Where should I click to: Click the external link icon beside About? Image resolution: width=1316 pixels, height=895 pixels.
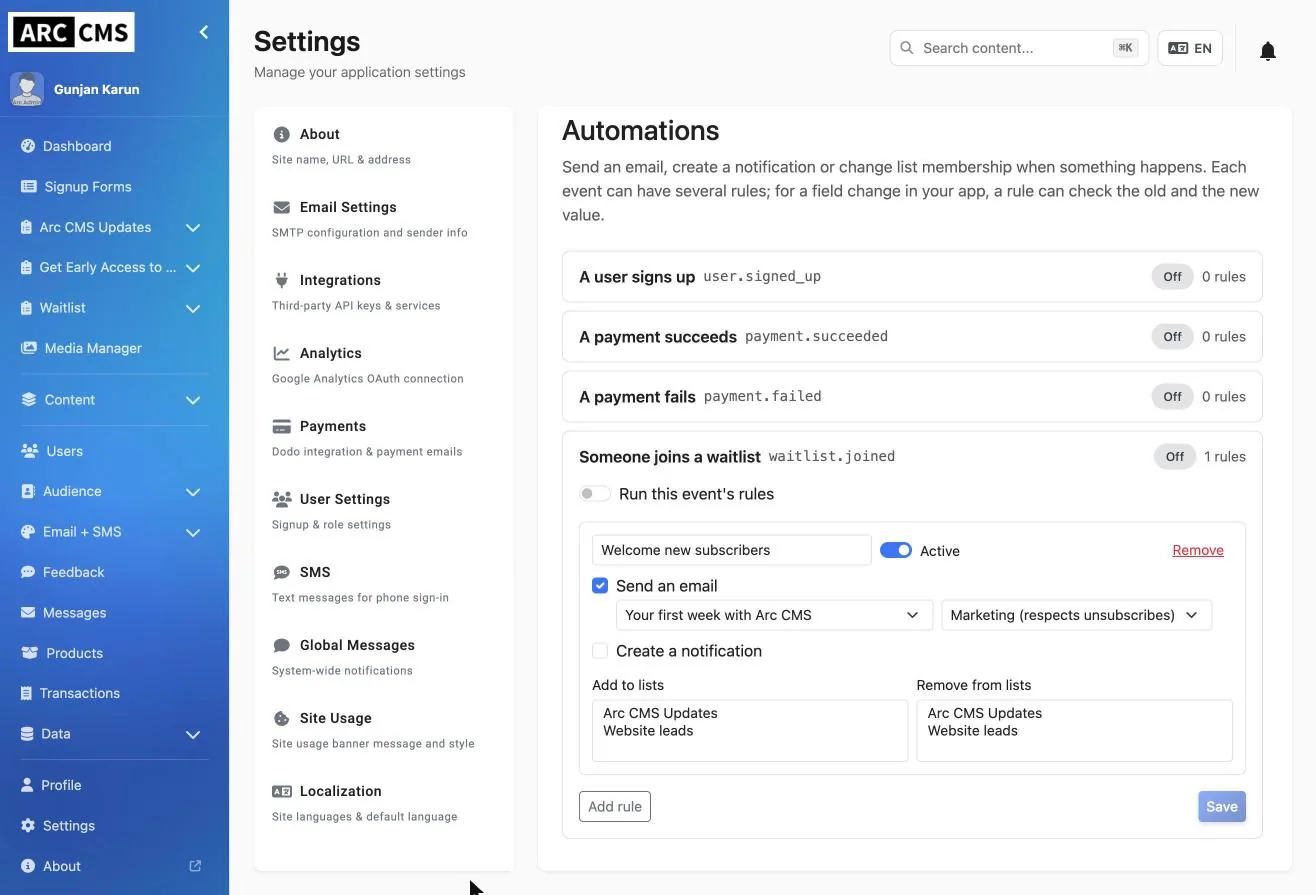[x=195, y=866]
